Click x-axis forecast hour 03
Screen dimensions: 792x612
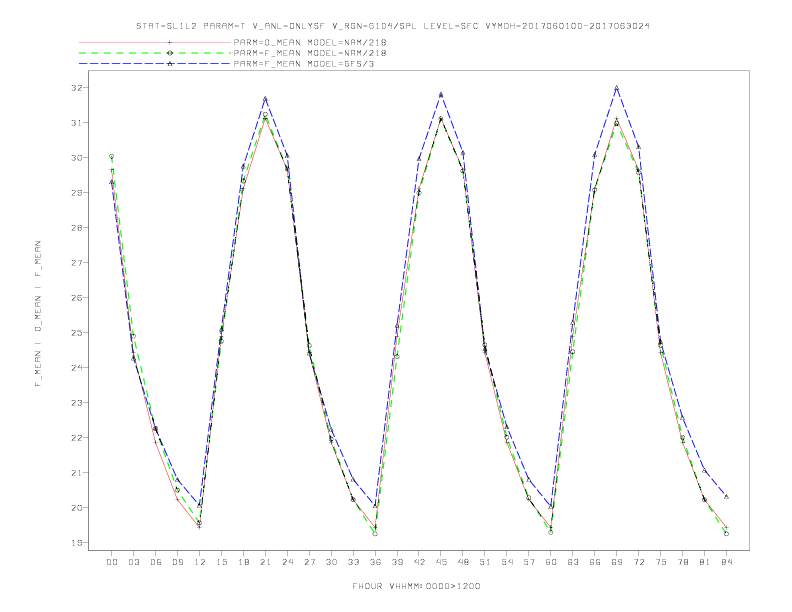click(x=133, y=562)
